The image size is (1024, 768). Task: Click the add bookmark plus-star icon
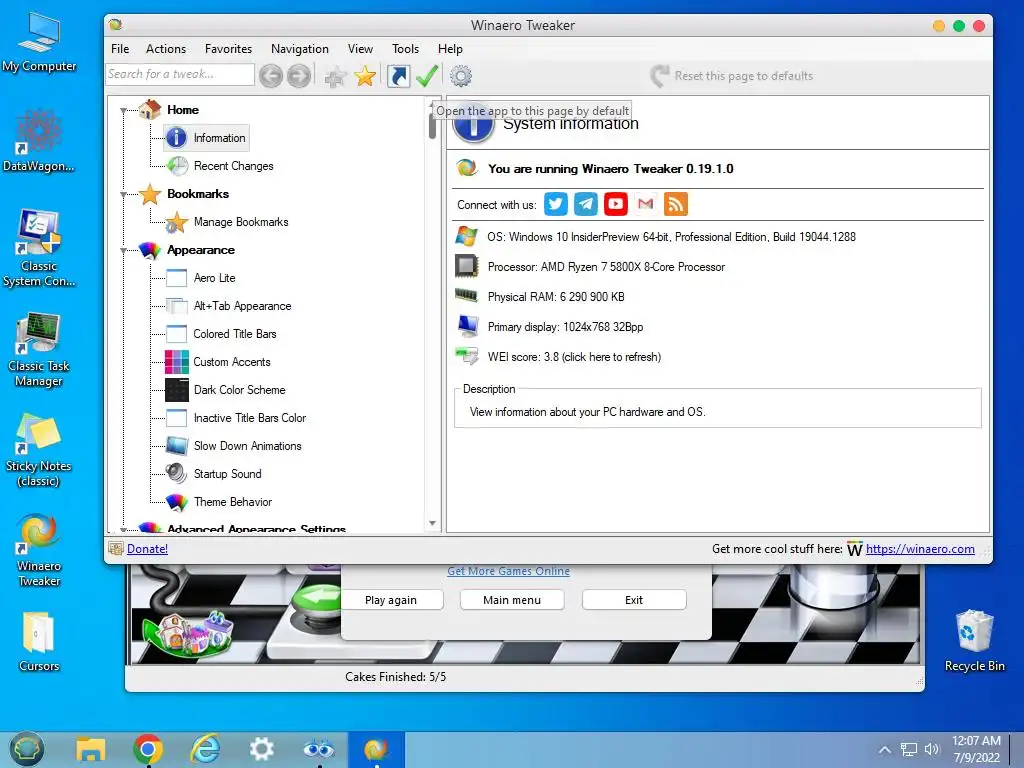(x=336, y=77)
